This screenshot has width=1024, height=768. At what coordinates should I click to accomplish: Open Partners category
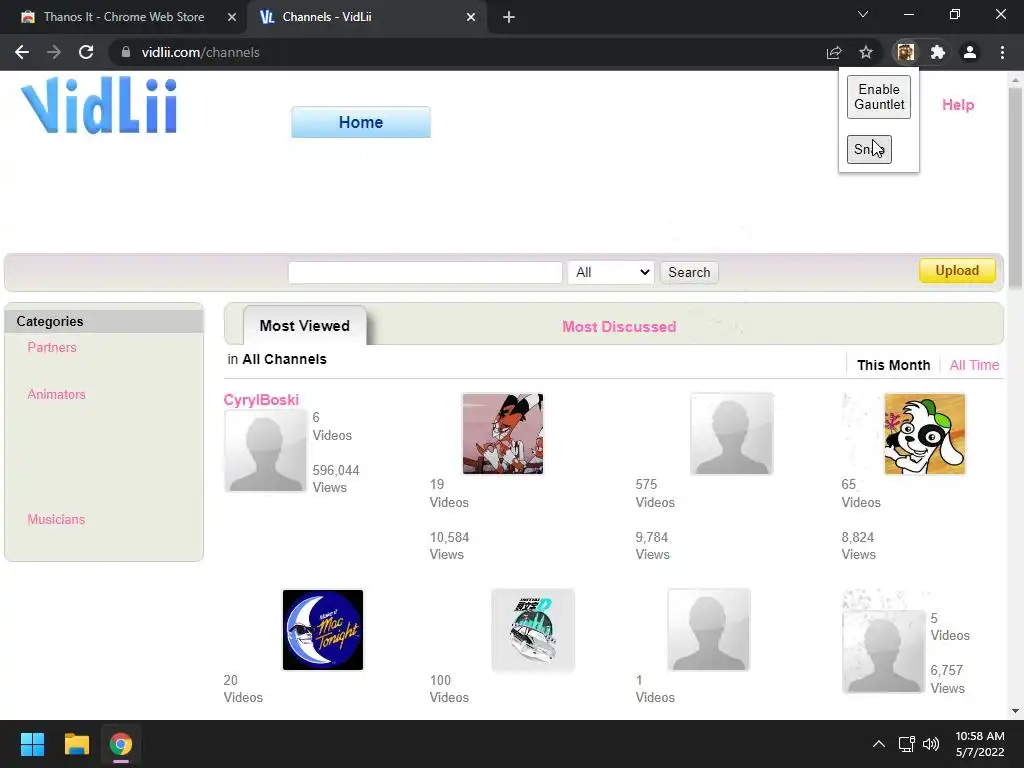(52, 347)
